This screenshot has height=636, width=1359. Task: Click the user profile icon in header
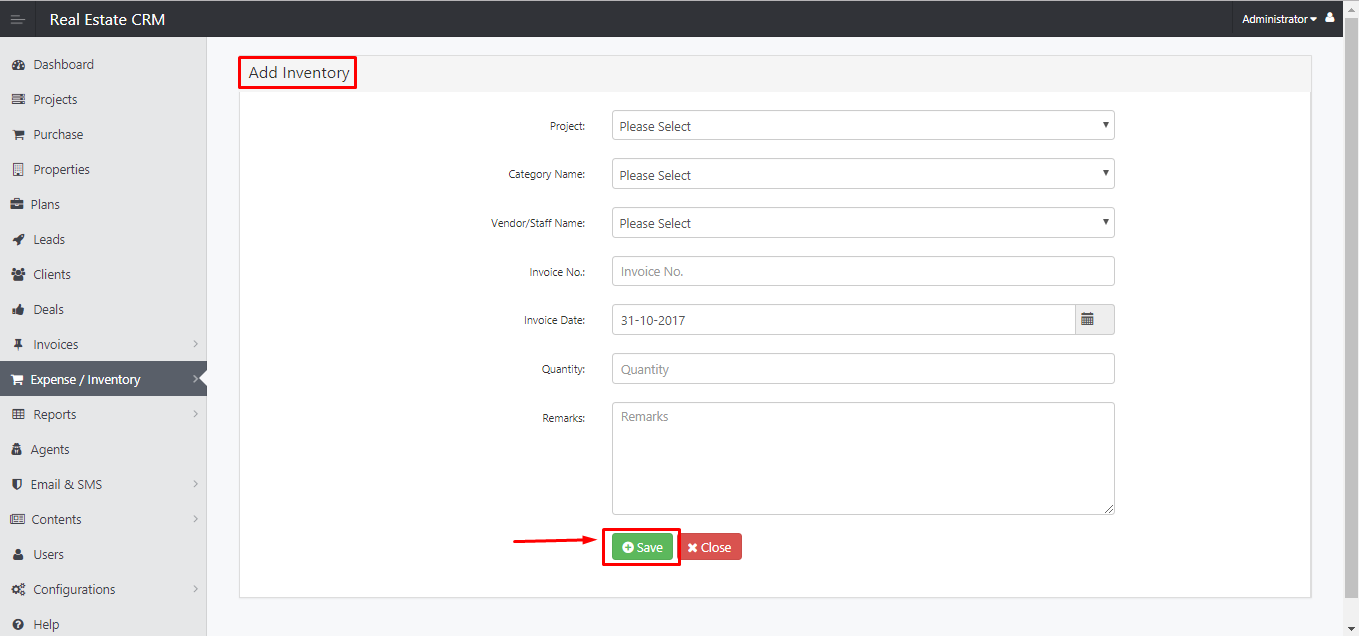pos(1330,18)
